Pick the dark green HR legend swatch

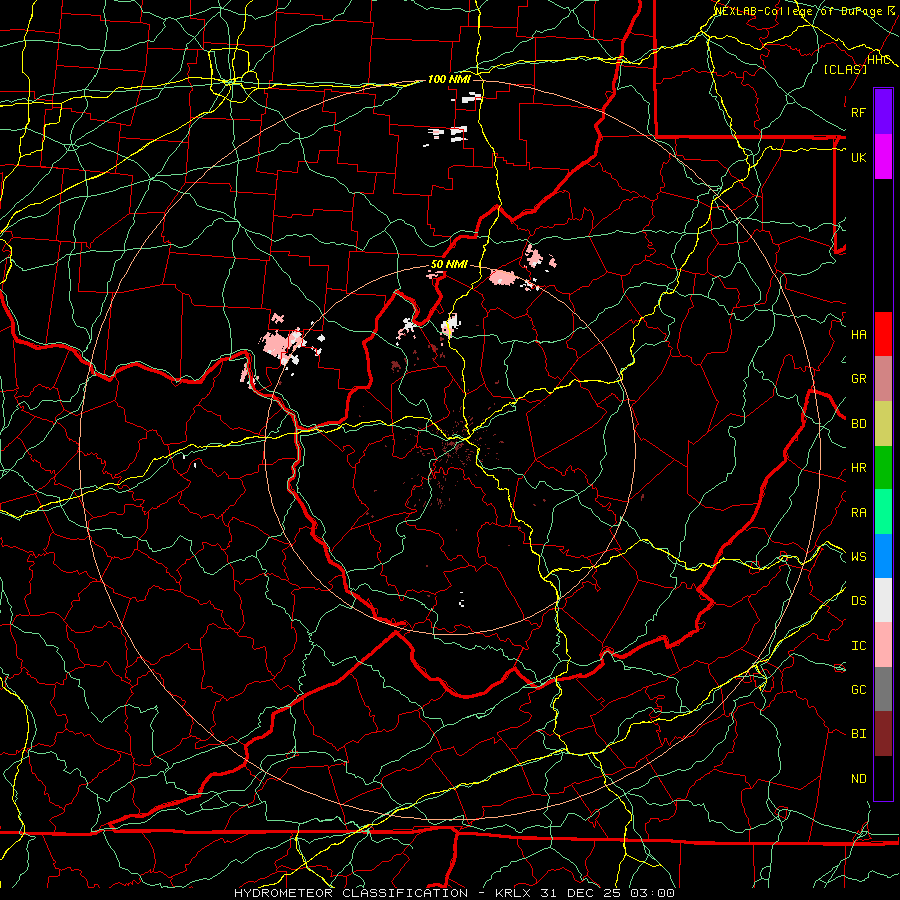883,467
